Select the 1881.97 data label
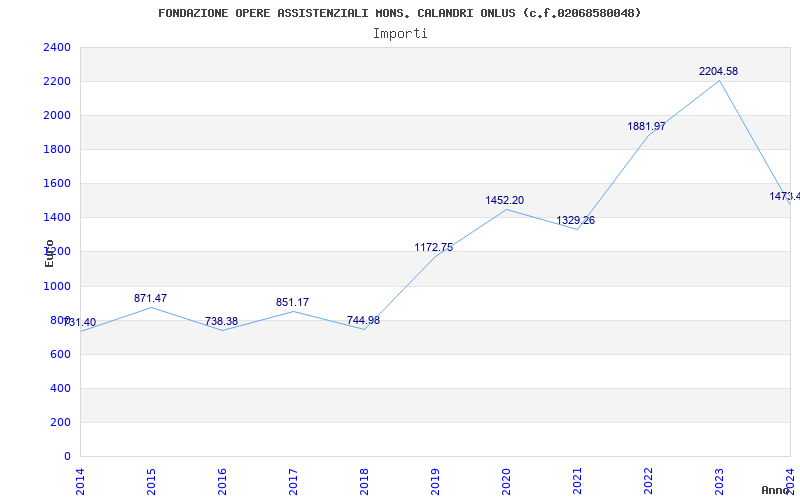The width and height of the screenshot is (800, 500). point(646,127)
